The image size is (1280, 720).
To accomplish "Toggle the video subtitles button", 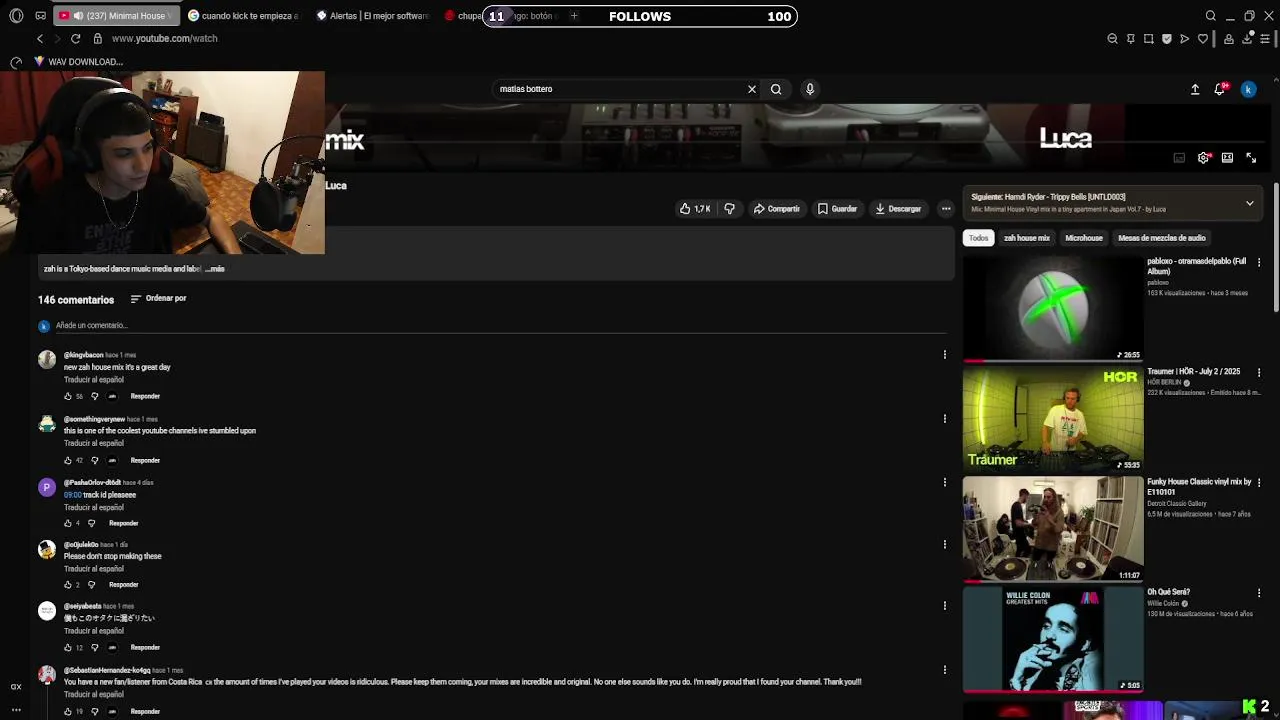I will 1179,158.
